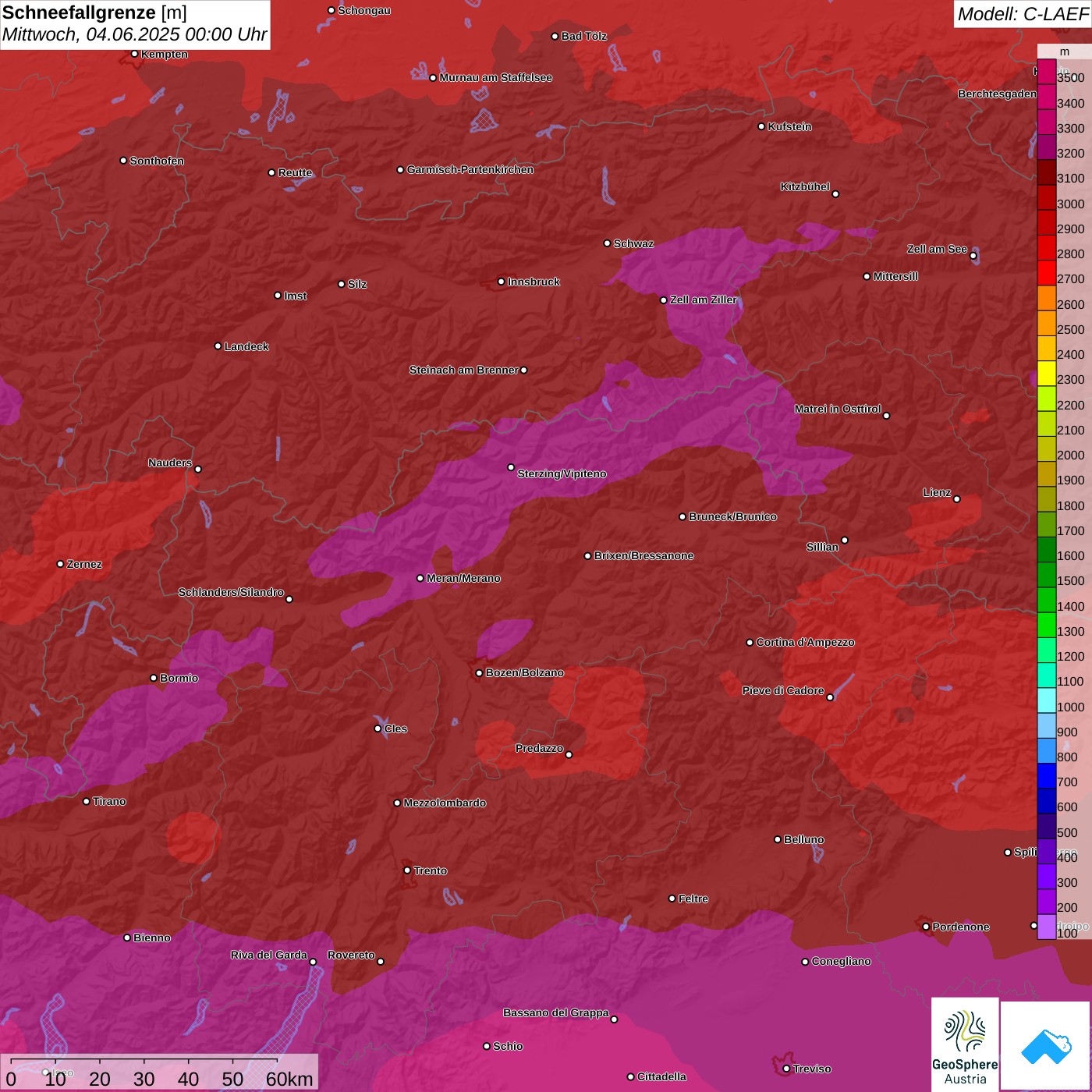Click the Kitzbühel city label
The height and width of the screenshot is (1092, 1092).
tap(805, 186)
